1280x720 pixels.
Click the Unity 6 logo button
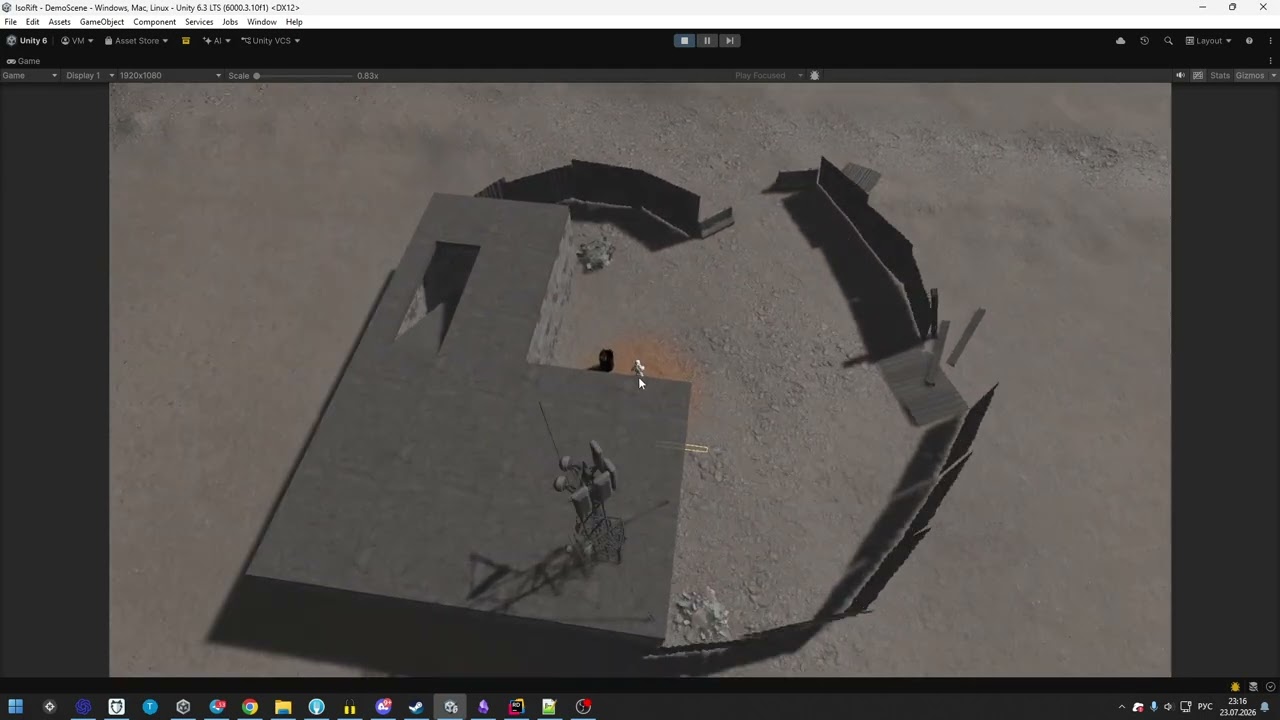pos(27,41)
